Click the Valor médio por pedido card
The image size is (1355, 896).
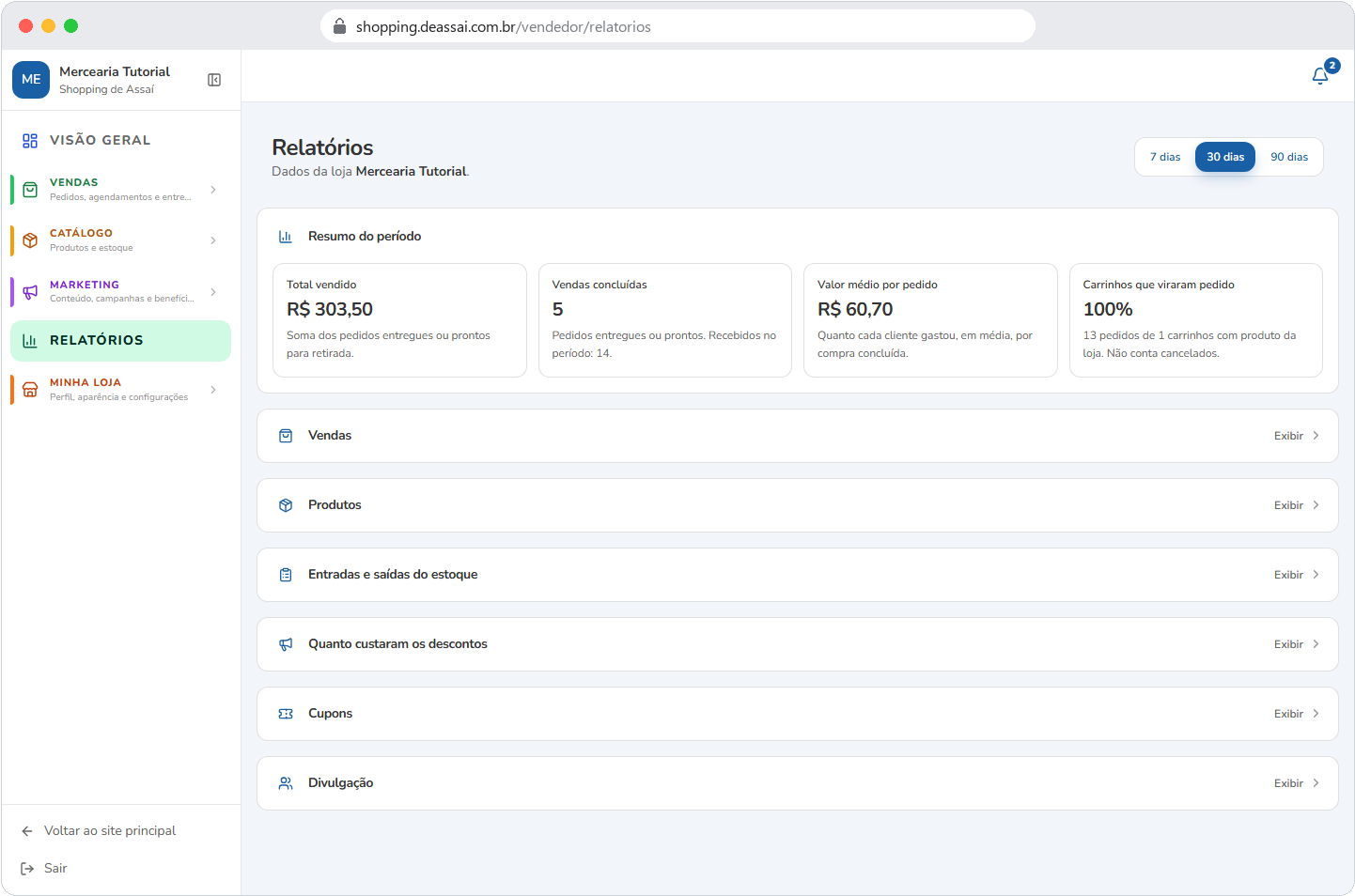930,320
